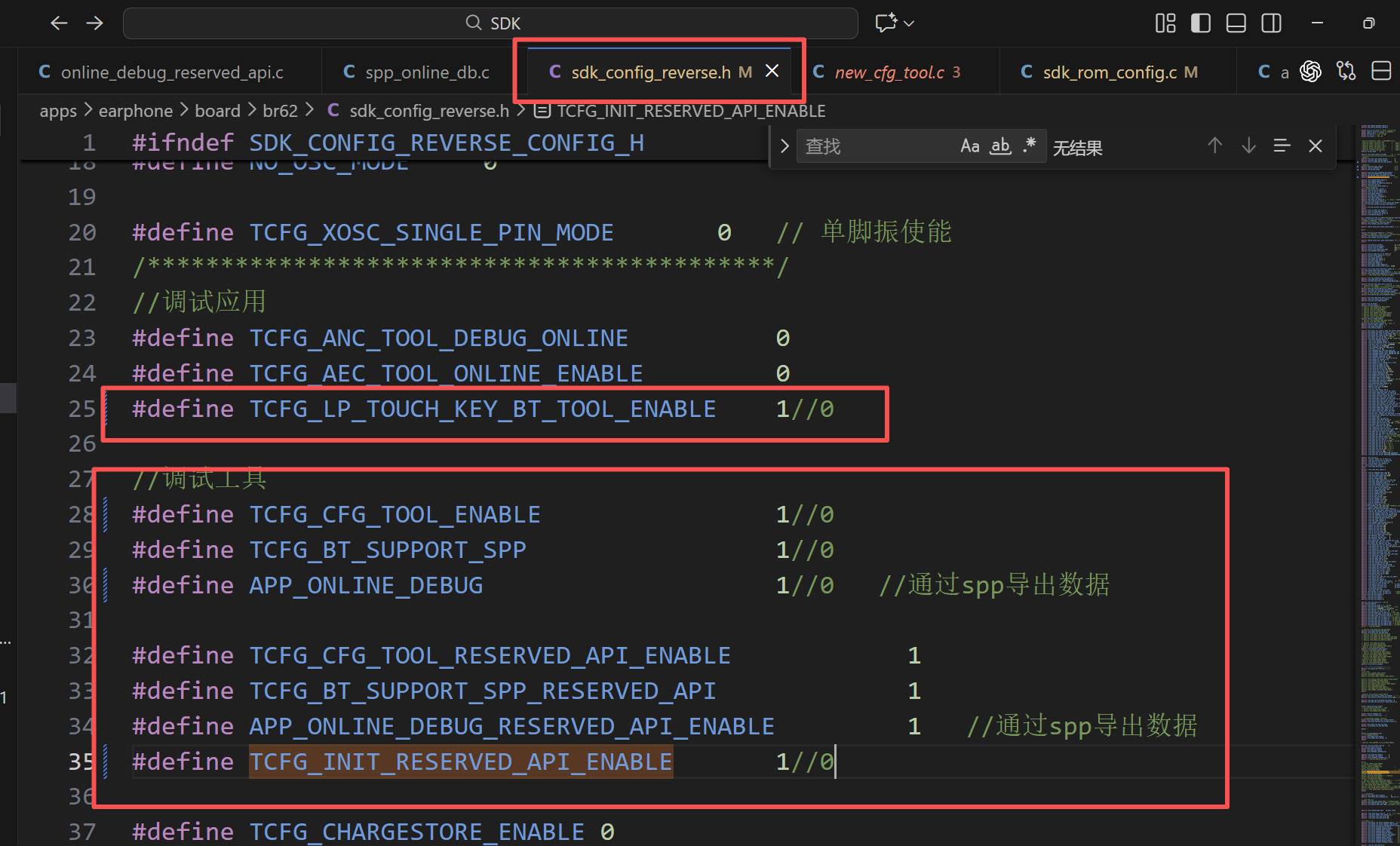Split the editor with layout icon
Image resolution: width=1400 pixels, height=846 pixels.
pyautogui.click(x=1381, y=72)
